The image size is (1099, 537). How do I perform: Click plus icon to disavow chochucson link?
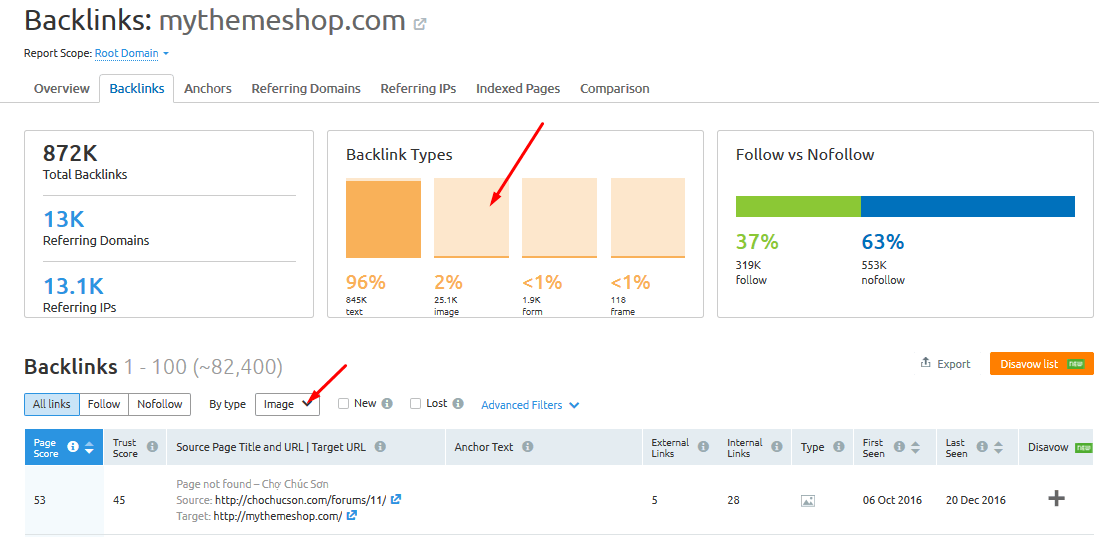(x=1056, y=498)
